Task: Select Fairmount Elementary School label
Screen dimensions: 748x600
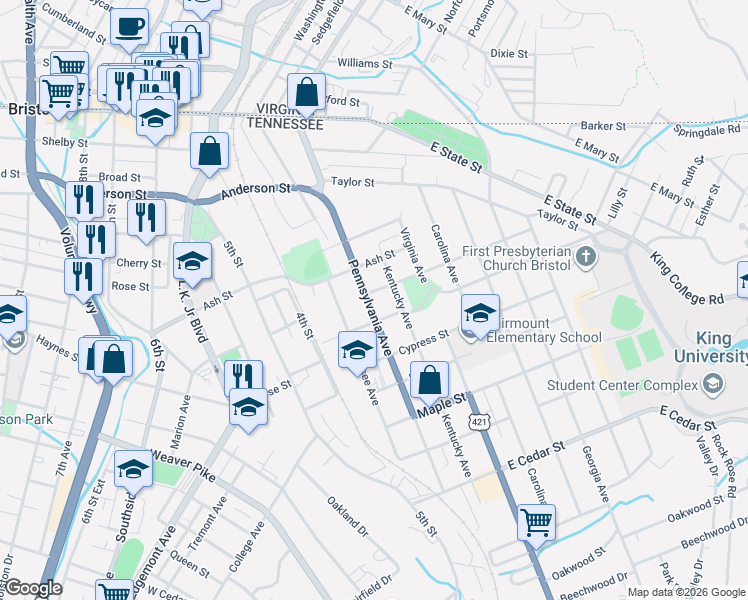Action: click(544, 331)
